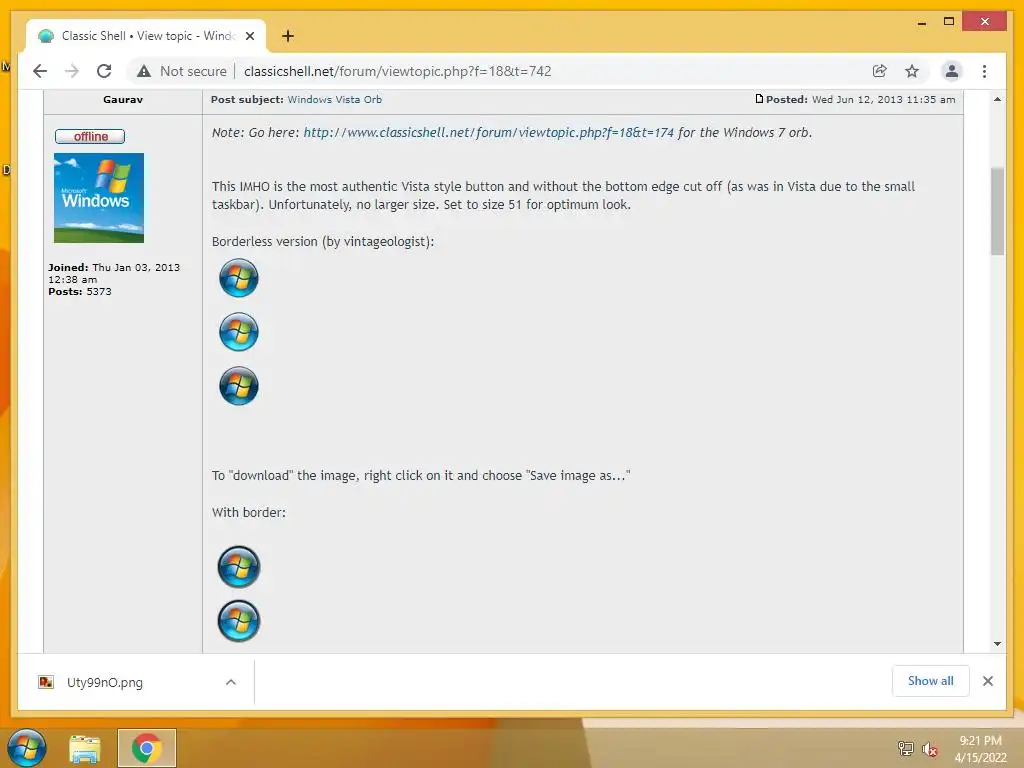Click the Classic Shell tab favicon
Viewport: 1024px width, 768px height.
(x=46, y=36)
